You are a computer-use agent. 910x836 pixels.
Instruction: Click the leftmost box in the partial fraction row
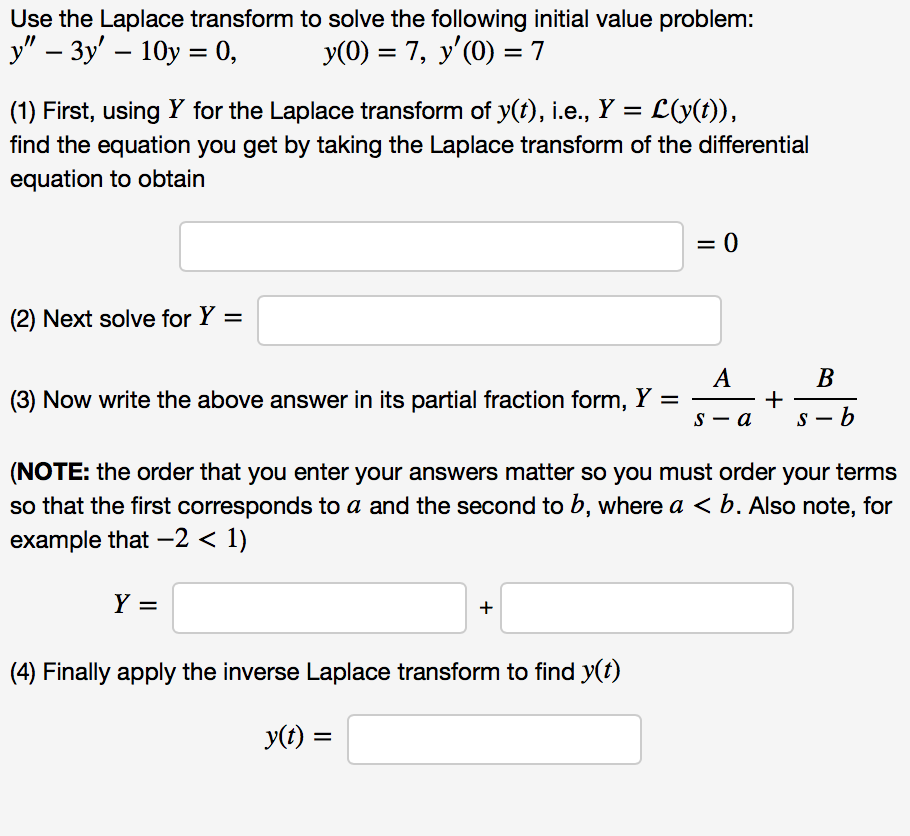(x=319, y=607)
